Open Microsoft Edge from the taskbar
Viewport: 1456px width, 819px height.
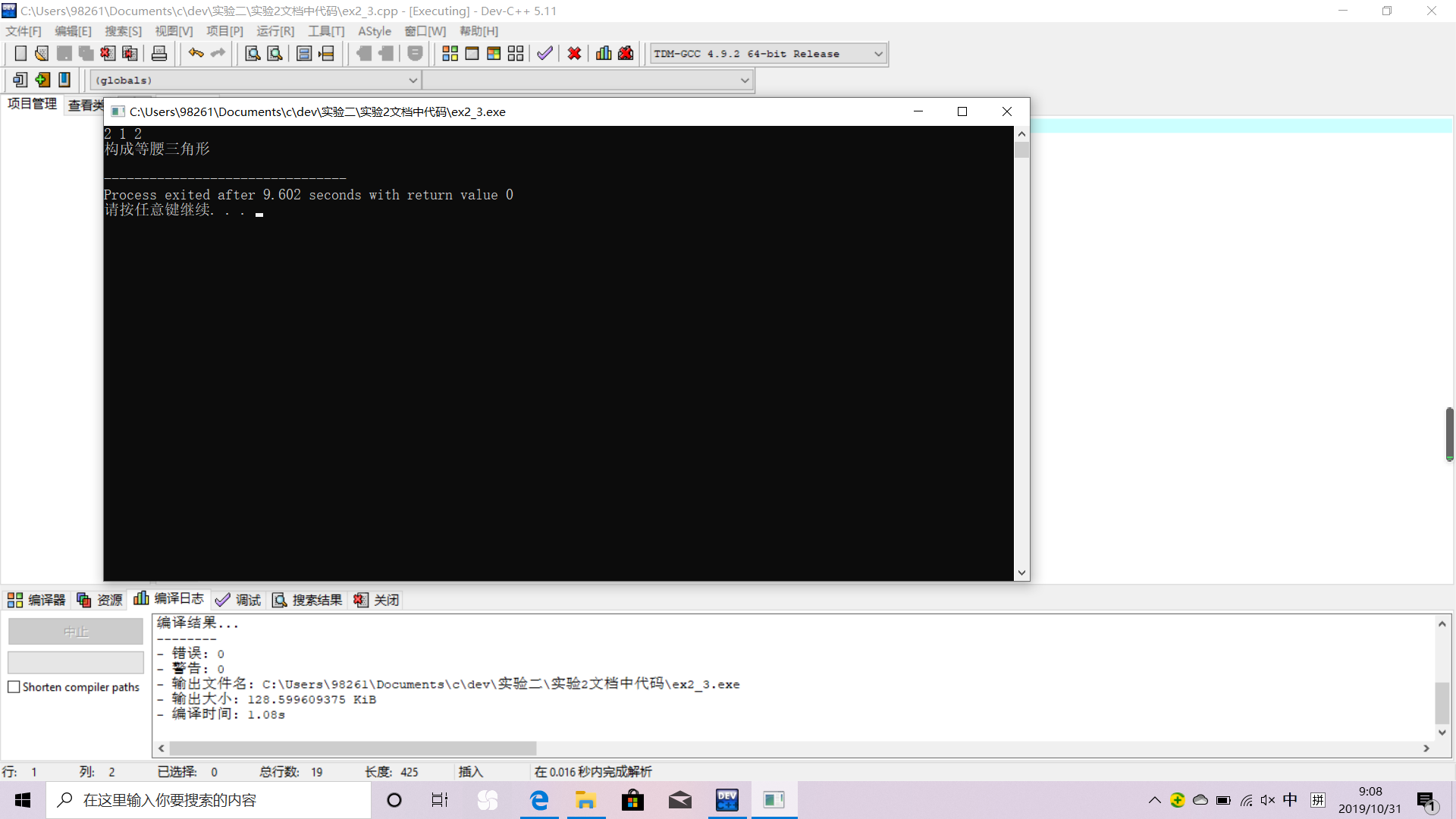(539, 800)
